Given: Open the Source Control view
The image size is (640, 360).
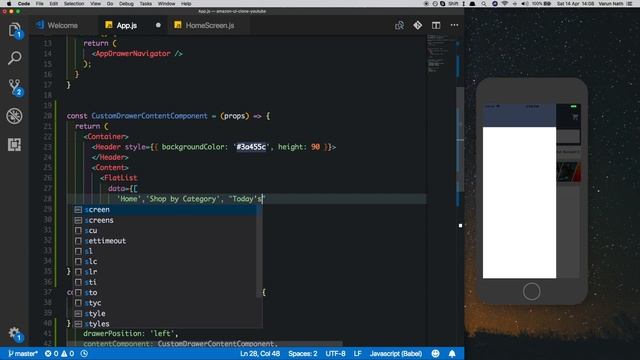Looking at the screenshot, I should click(15, 87).
